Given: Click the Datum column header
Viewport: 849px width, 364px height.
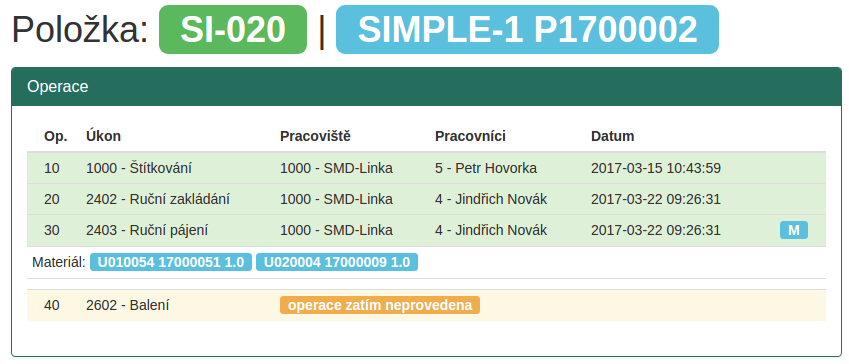Looking at the screenshot, I should coord(612,136).
